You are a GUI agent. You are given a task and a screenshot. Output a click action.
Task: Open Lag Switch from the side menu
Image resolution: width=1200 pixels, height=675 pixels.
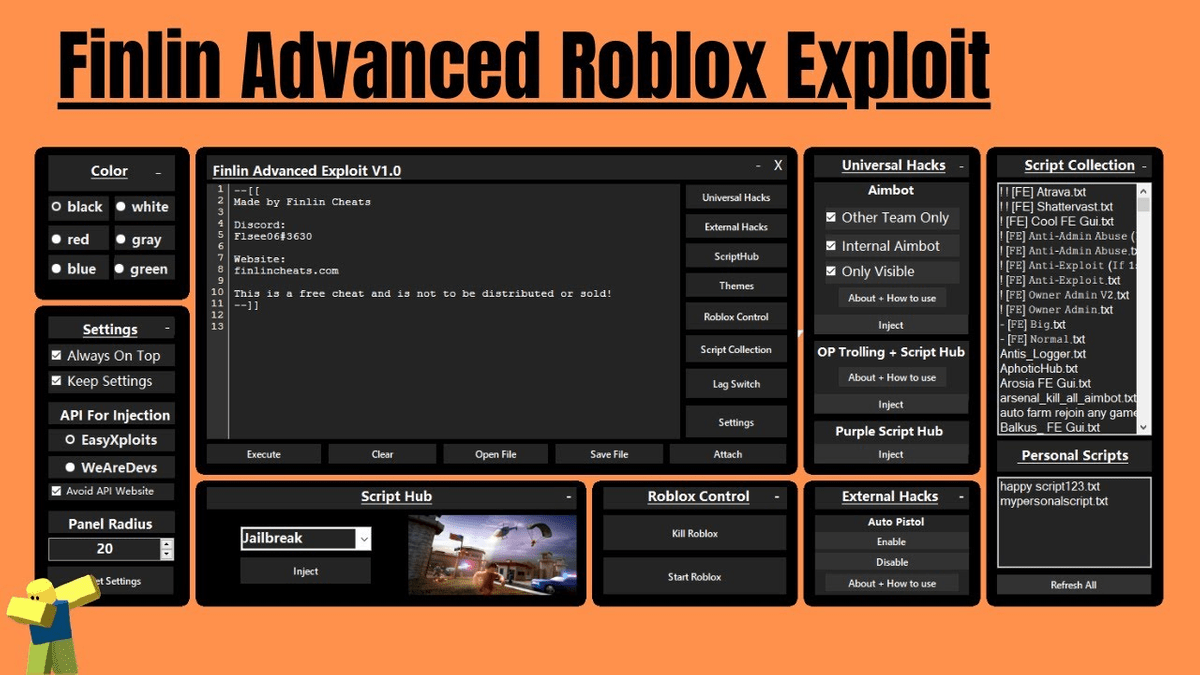click(x=736, y=384)
